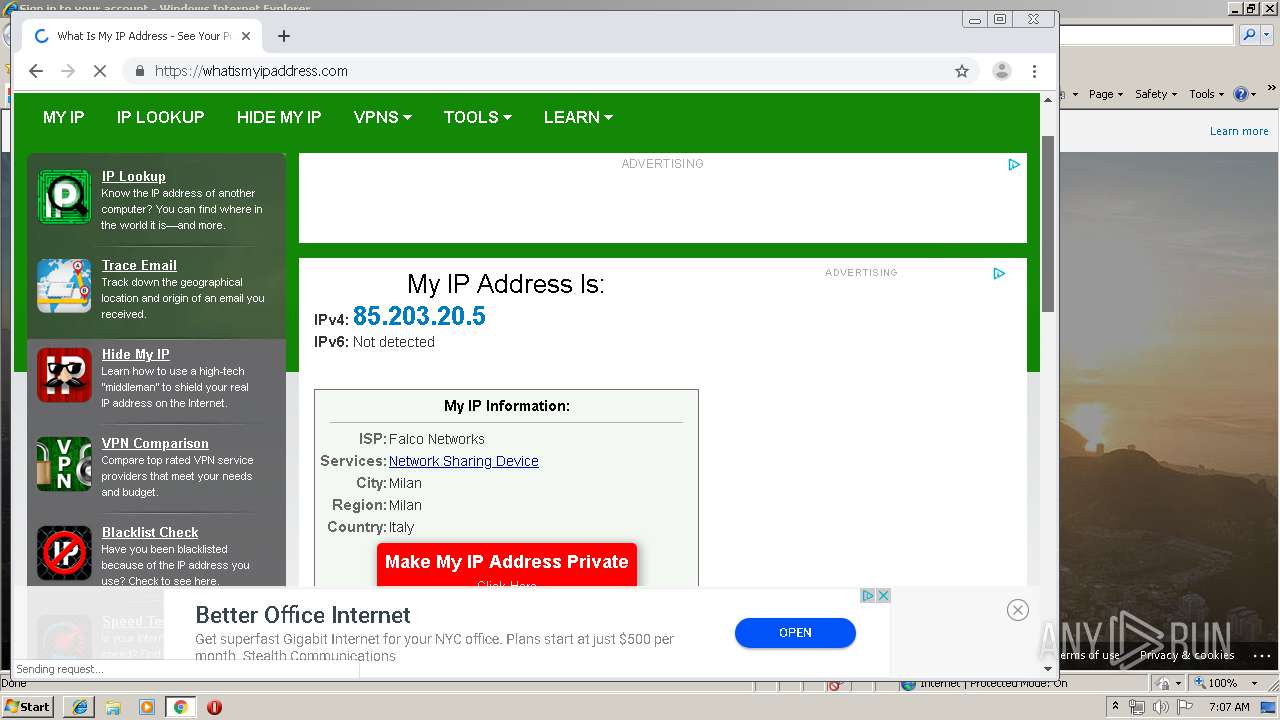Open Internet Explorer Page dropdown
This screenshot has height=720, width=1280.
pyautogui.click(x=1106, y=94)
